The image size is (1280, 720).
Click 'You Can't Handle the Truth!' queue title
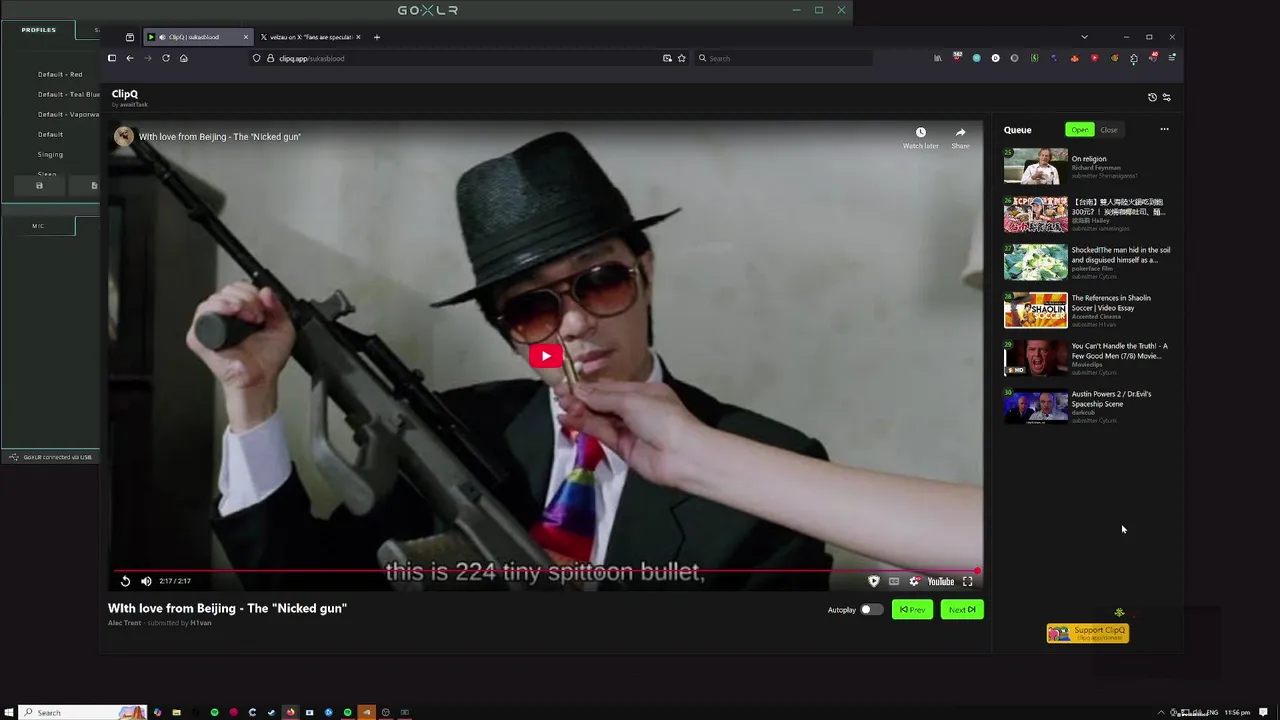pyautogui.click(x=1120, y=351)
